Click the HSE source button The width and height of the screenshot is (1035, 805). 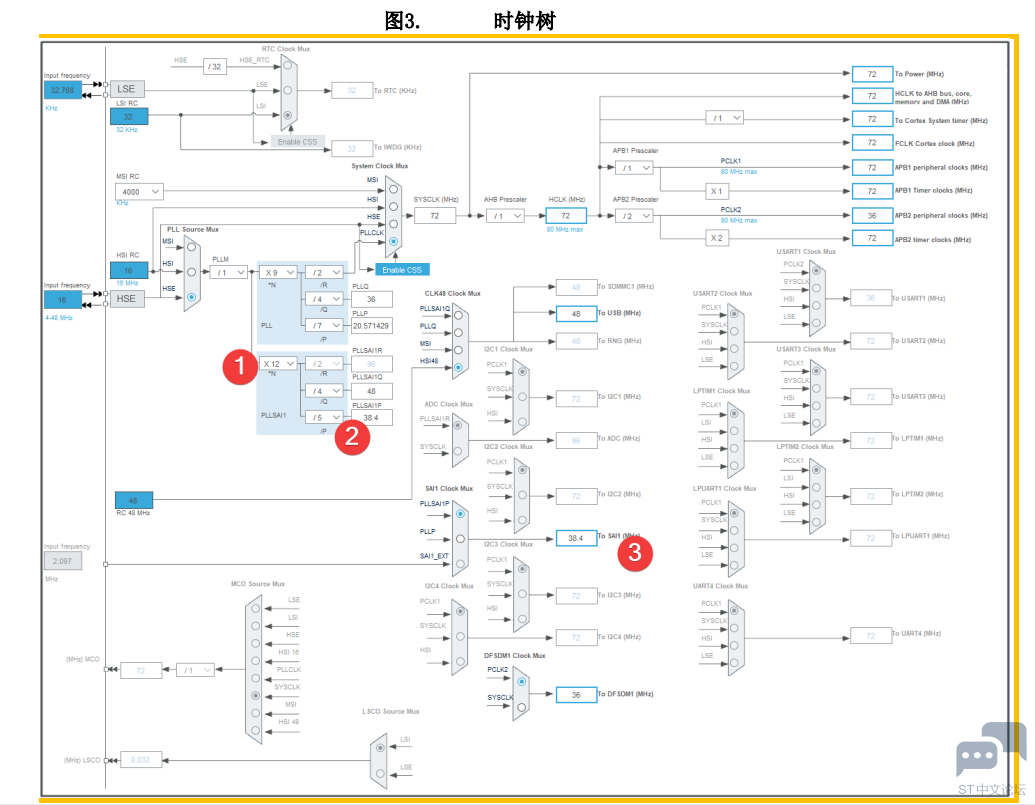129,298
